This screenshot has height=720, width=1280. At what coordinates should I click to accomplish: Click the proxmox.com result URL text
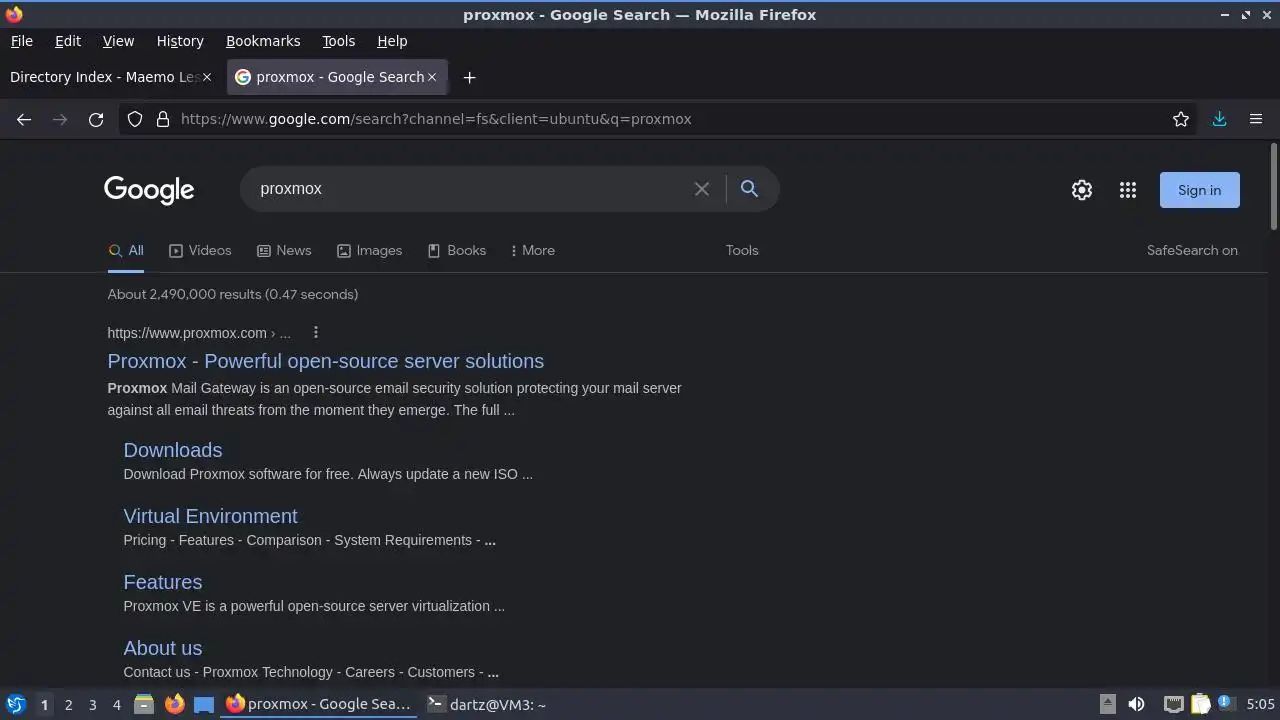199,333
